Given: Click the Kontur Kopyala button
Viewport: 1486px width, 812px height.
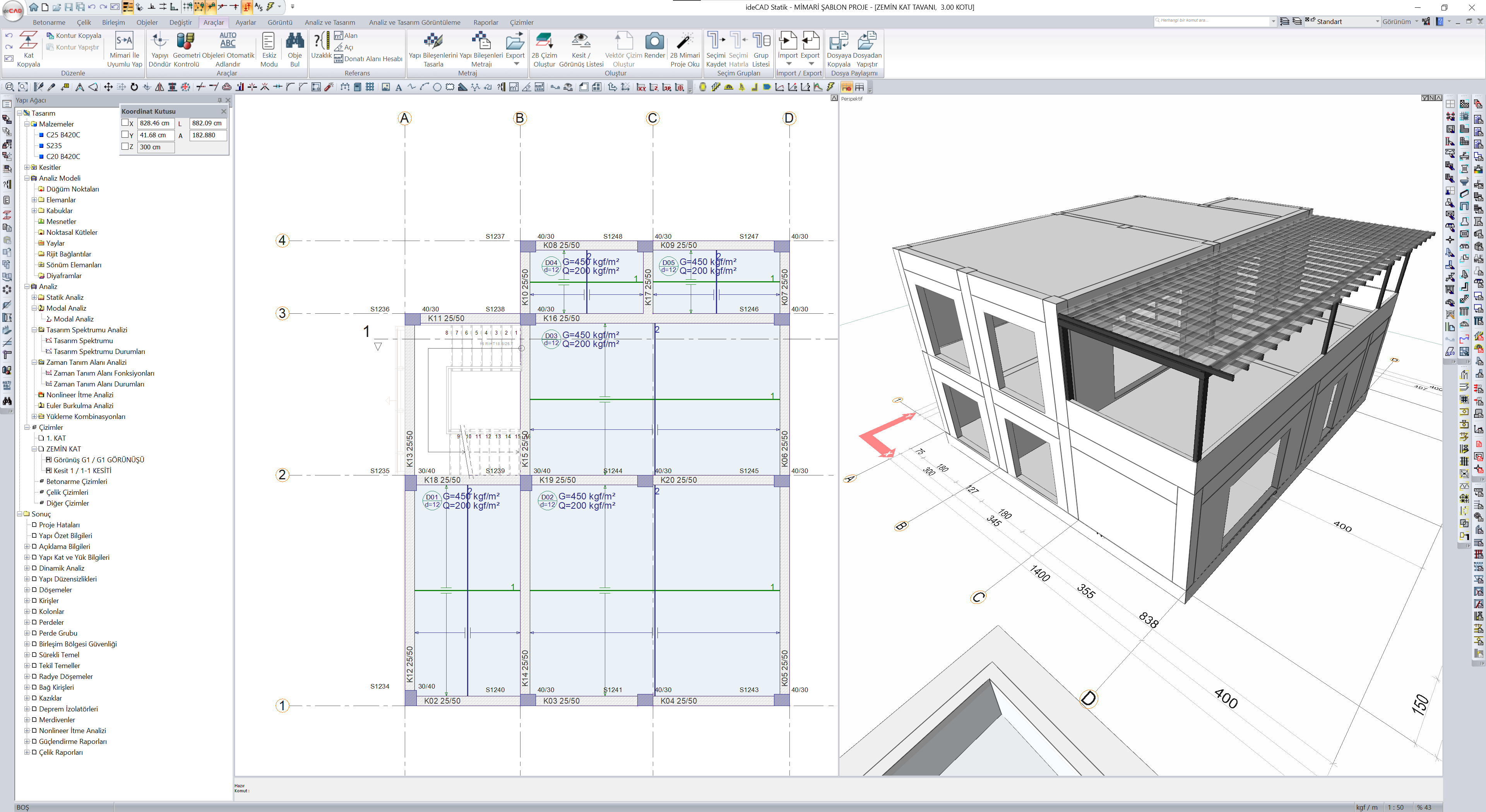Looking at the screenshot, I should 74,36.
